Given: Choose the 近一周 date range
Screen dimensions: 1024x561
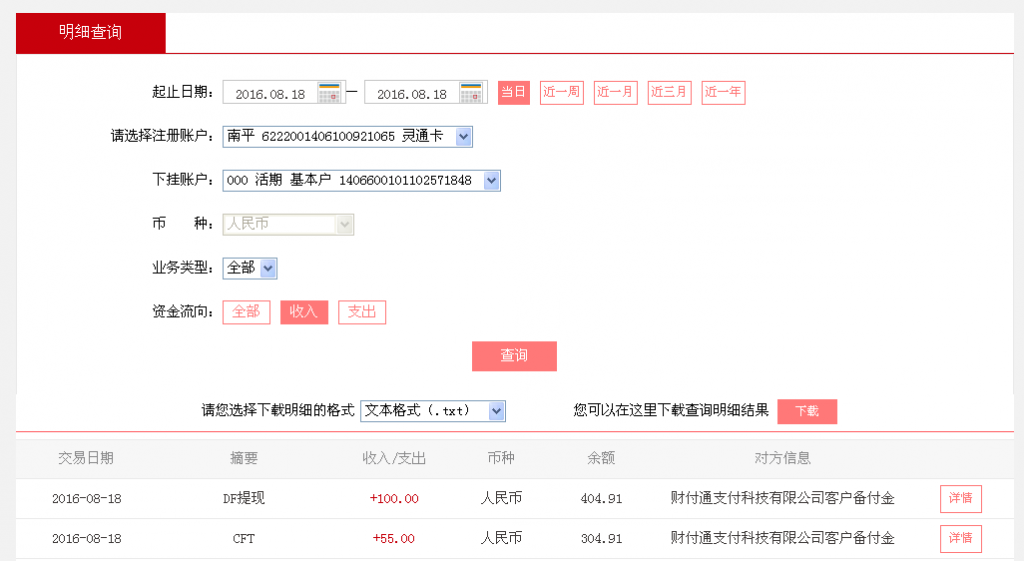Looking at the screenshot, I should (562, 92).
